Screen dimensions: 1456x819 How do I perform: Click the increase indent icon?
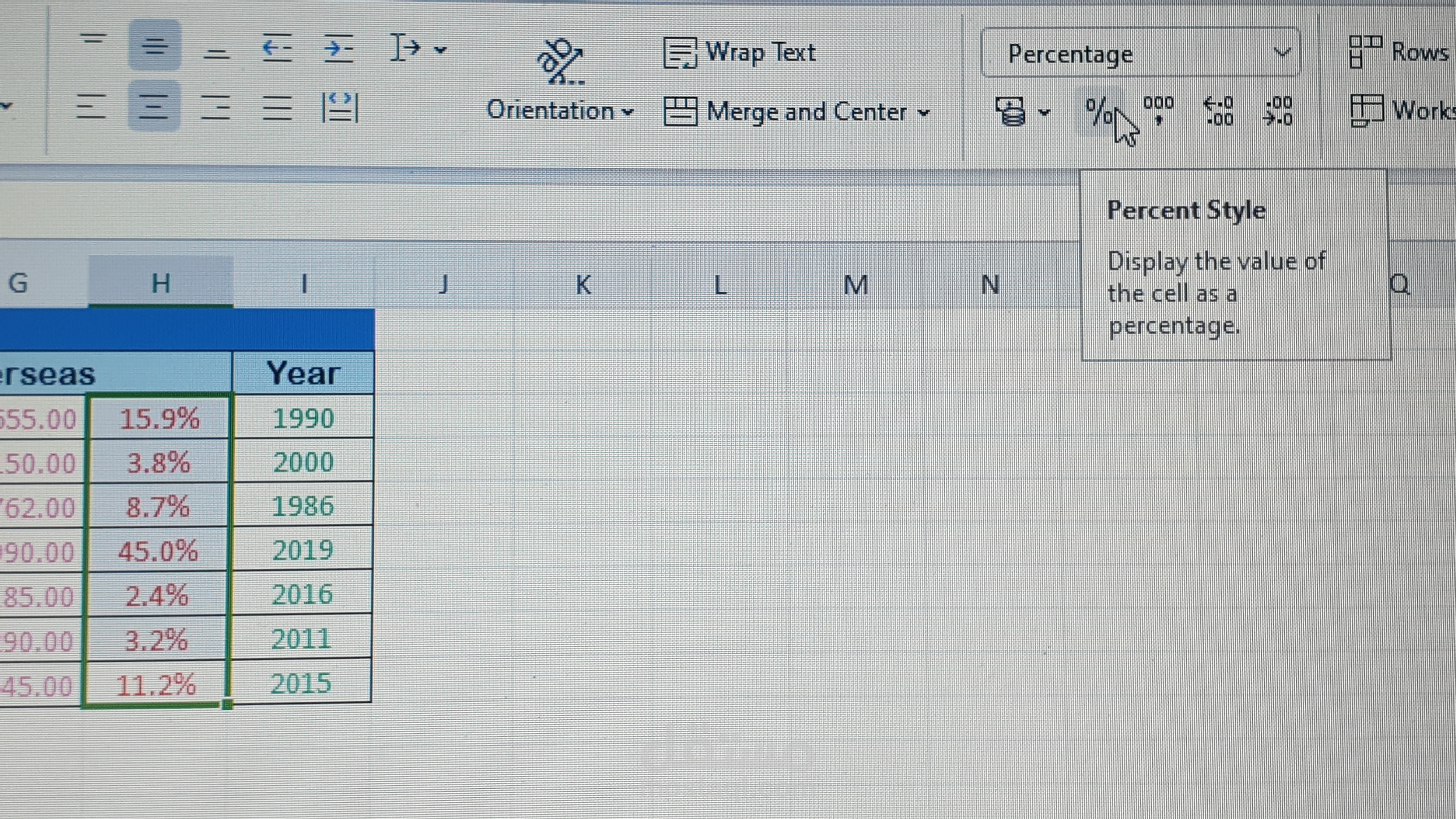tap(338, 47)
